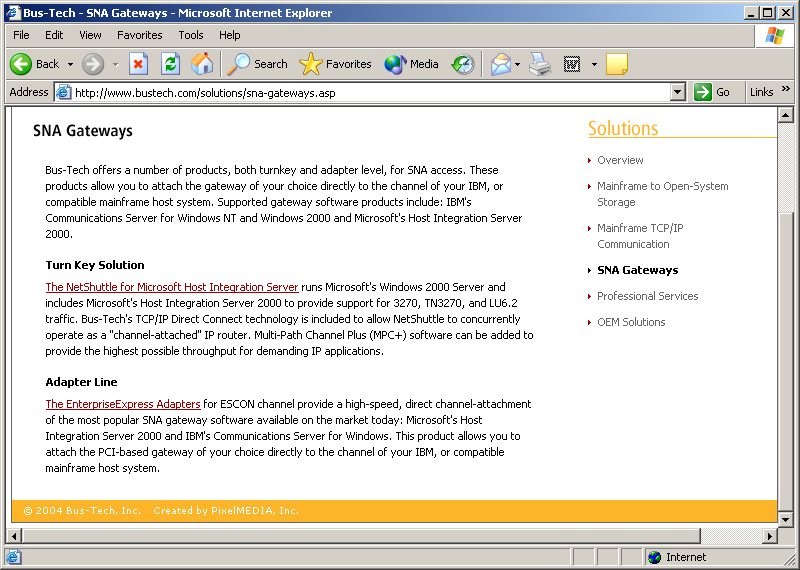The height and width of the screenshot is (570, 800).
Task: Go to Home page icon
Action: coord(202,64)
